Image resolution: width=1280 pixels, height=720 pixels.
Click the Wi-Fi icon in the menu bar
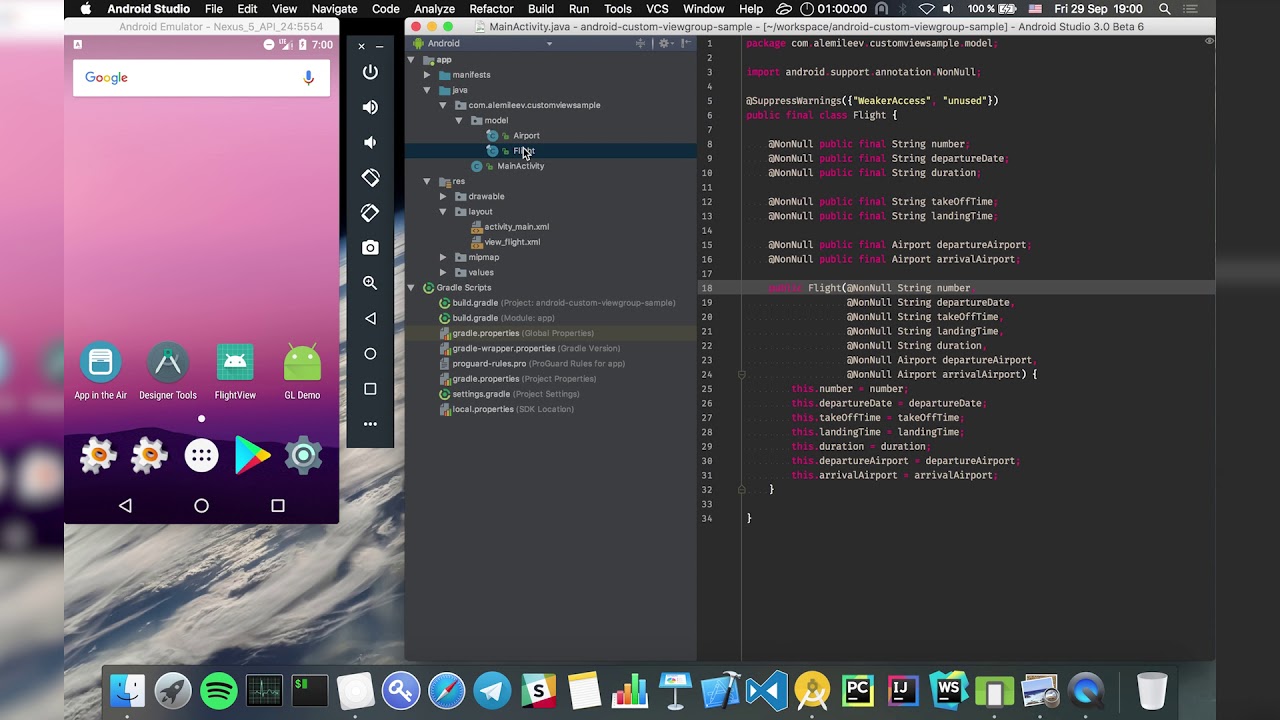pyautogui.click(x=927, y=9)
